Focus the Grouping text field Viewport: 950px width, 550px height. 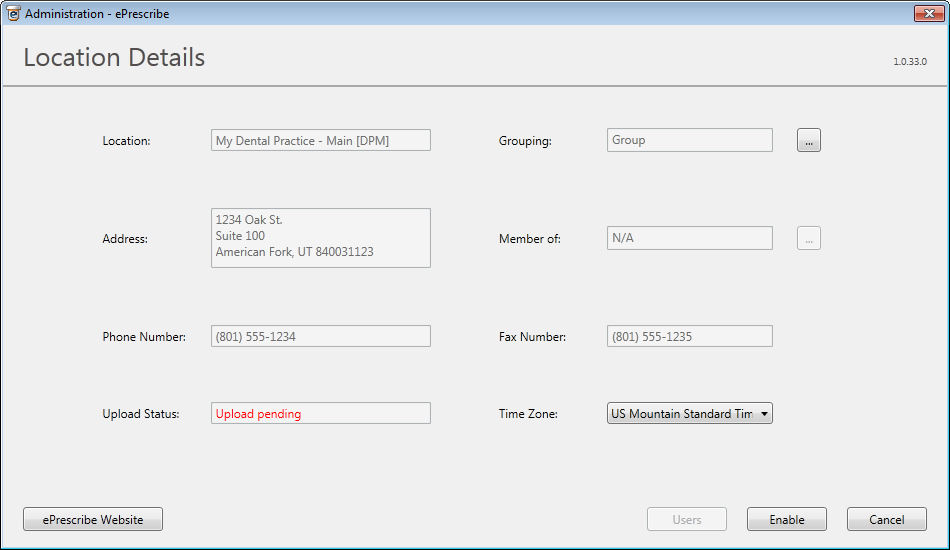tap(689, 141)
